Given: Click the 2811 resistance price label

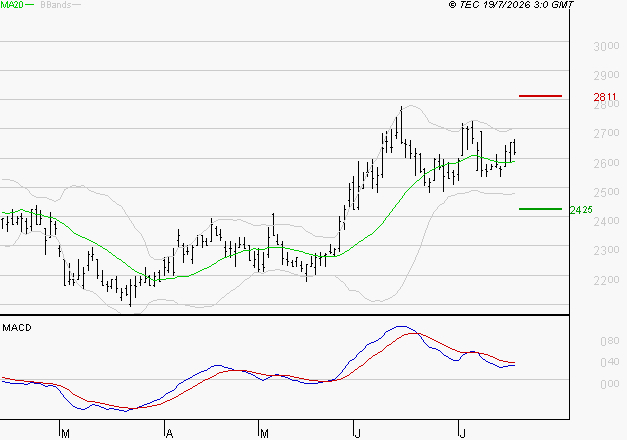Looking at the screenshot, I should (605, 97).
